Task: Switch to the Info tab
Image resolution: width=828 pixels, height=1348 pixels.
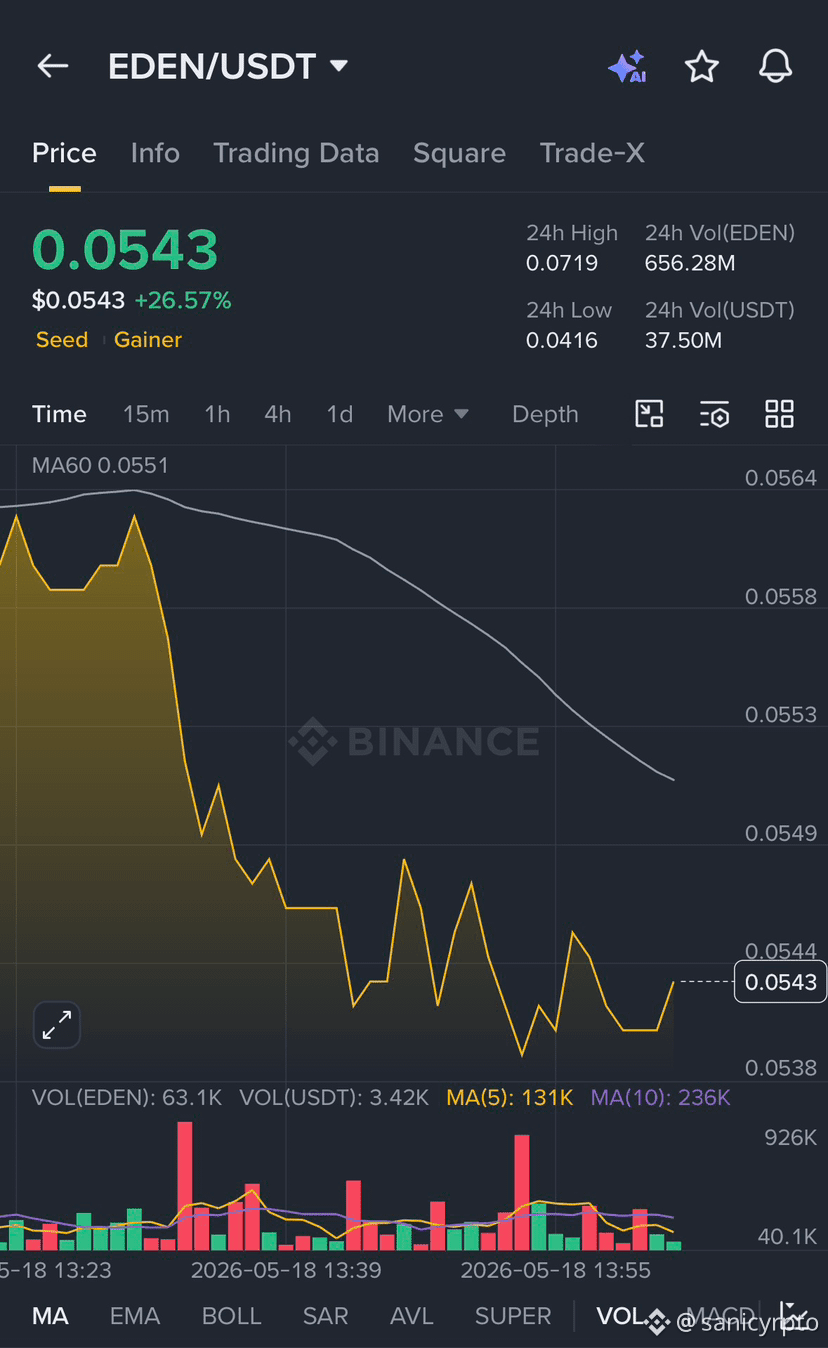Action: 155,153
